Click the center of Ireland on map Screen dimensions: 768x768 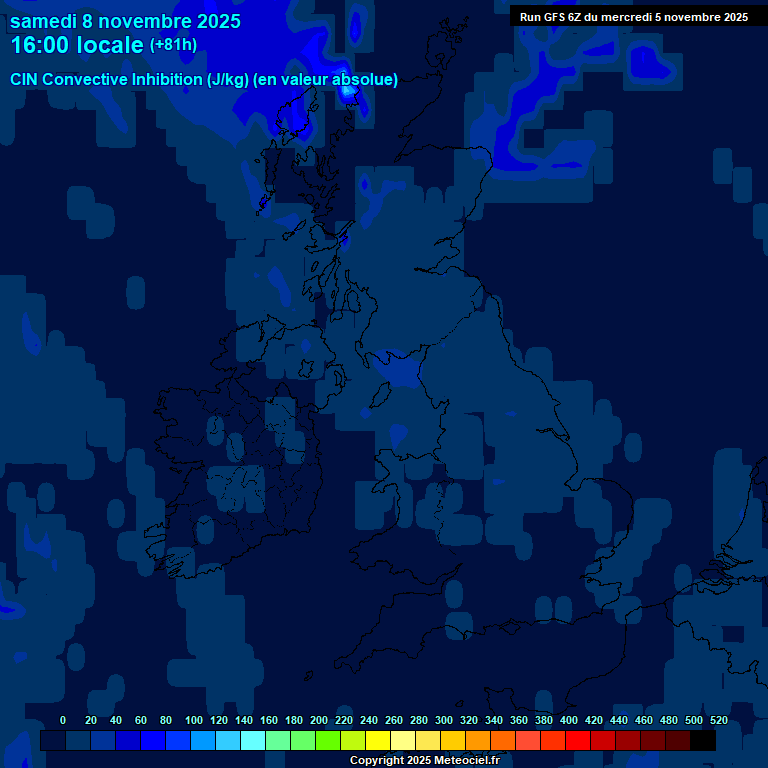pos(235,470)
